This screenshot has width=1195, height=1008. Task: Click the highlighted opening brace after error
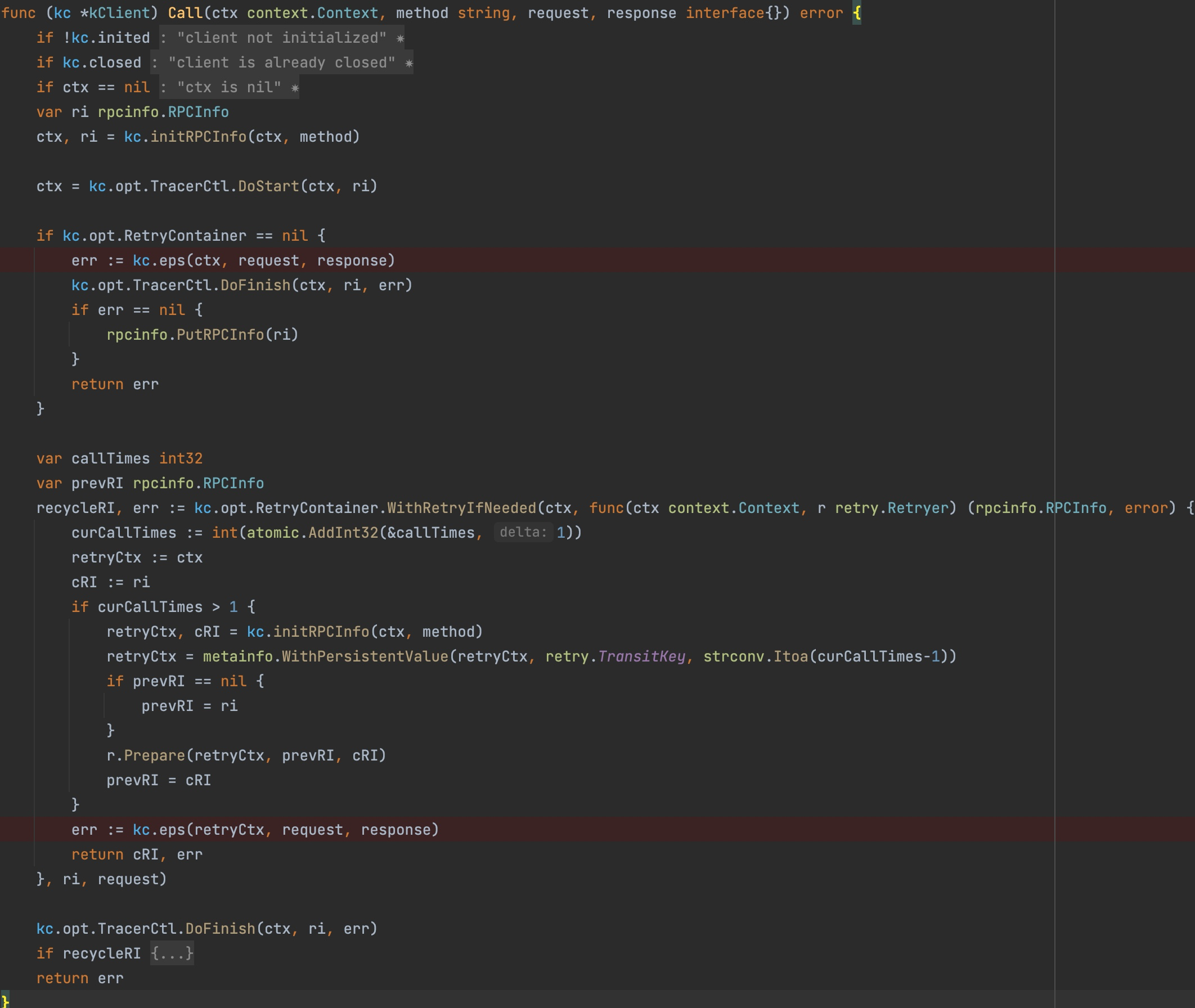pyautogui.click(x=857, y=13)
